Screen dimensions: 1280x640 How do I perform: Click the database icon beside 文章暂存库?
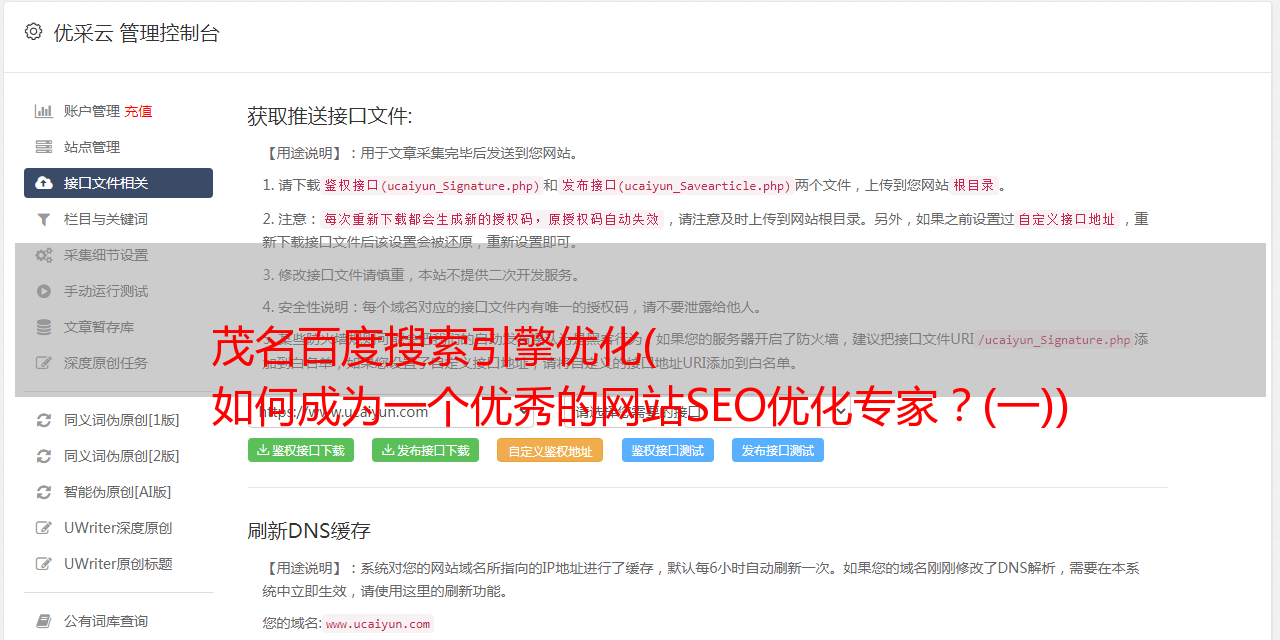coord(44,327)
